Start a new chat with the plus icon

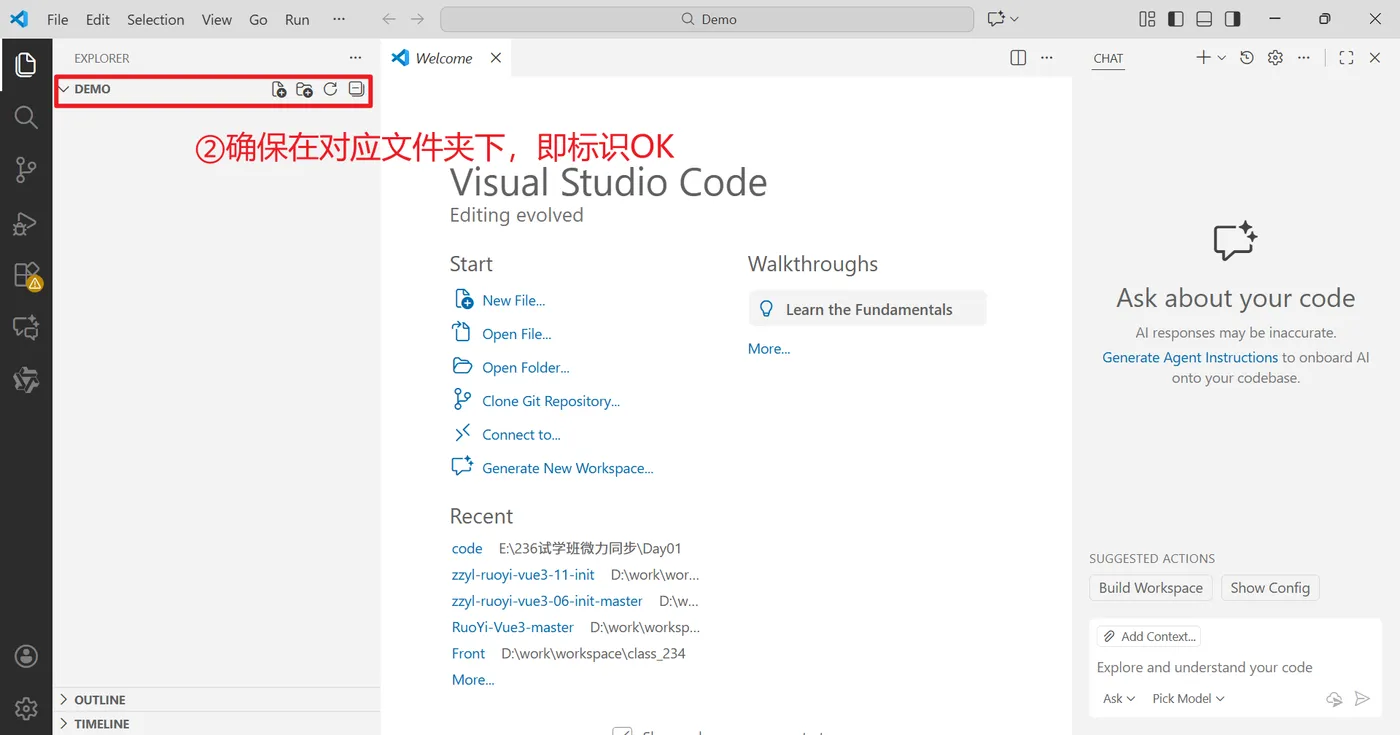[1203, 58]
